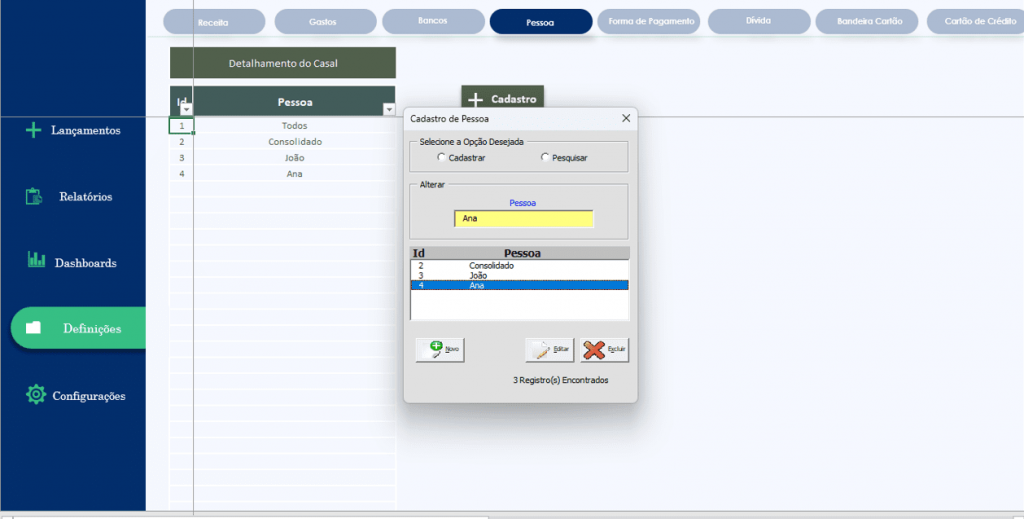Click the Cadastro button text
The image size is (1024, 519).
(x=513, y=99)
